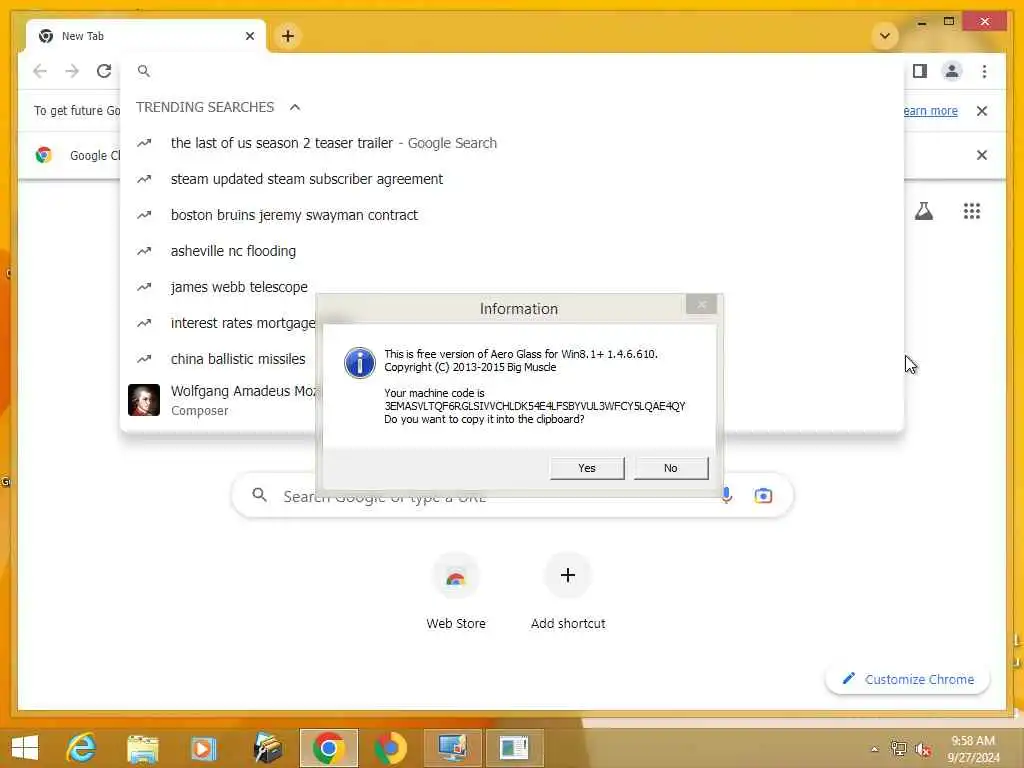This screenshot has width=1024, height=768.
Task: Click Yes in the Information dialog
Action: click(586, 468)
